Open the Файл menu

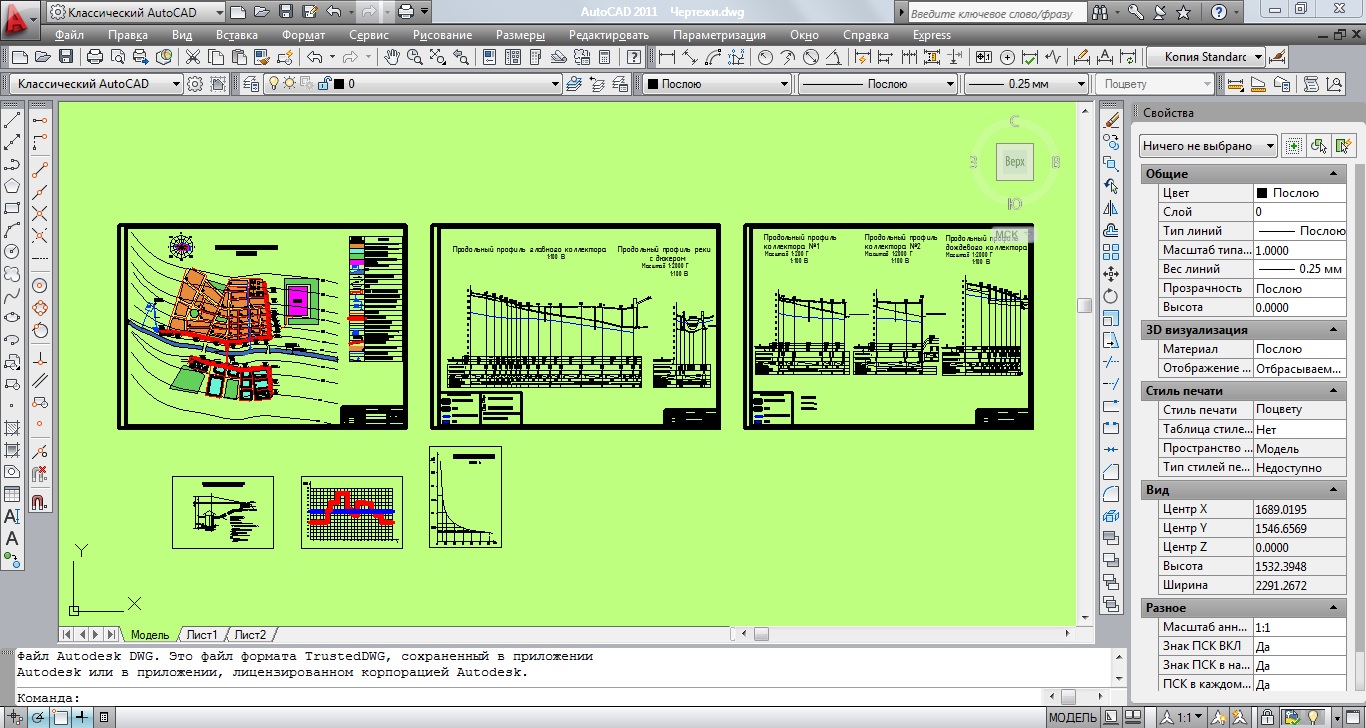pyautogui.click(x=70, y=35)
